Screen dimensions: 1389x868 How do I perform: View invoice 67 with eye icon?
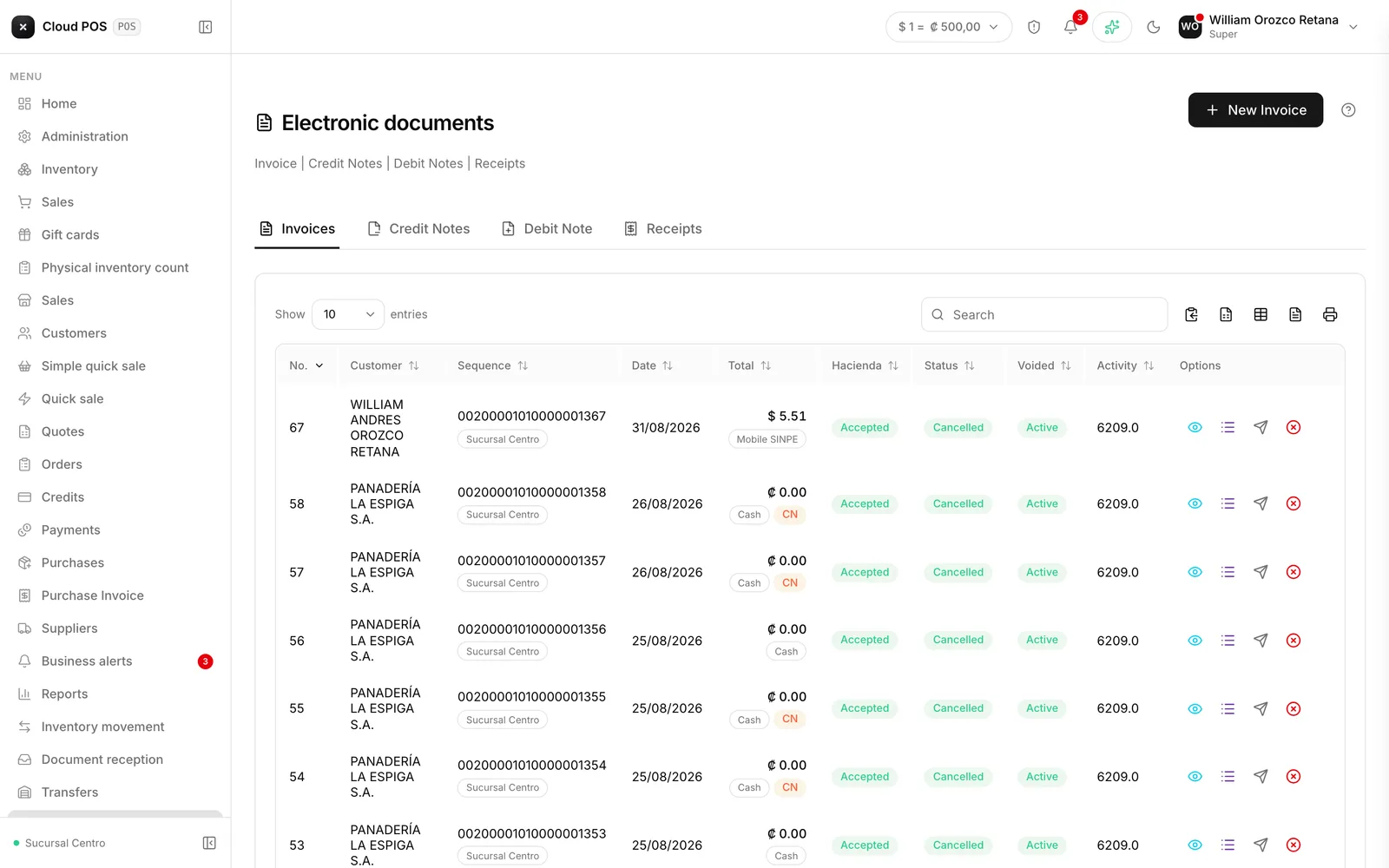[x=1195, y=427]
